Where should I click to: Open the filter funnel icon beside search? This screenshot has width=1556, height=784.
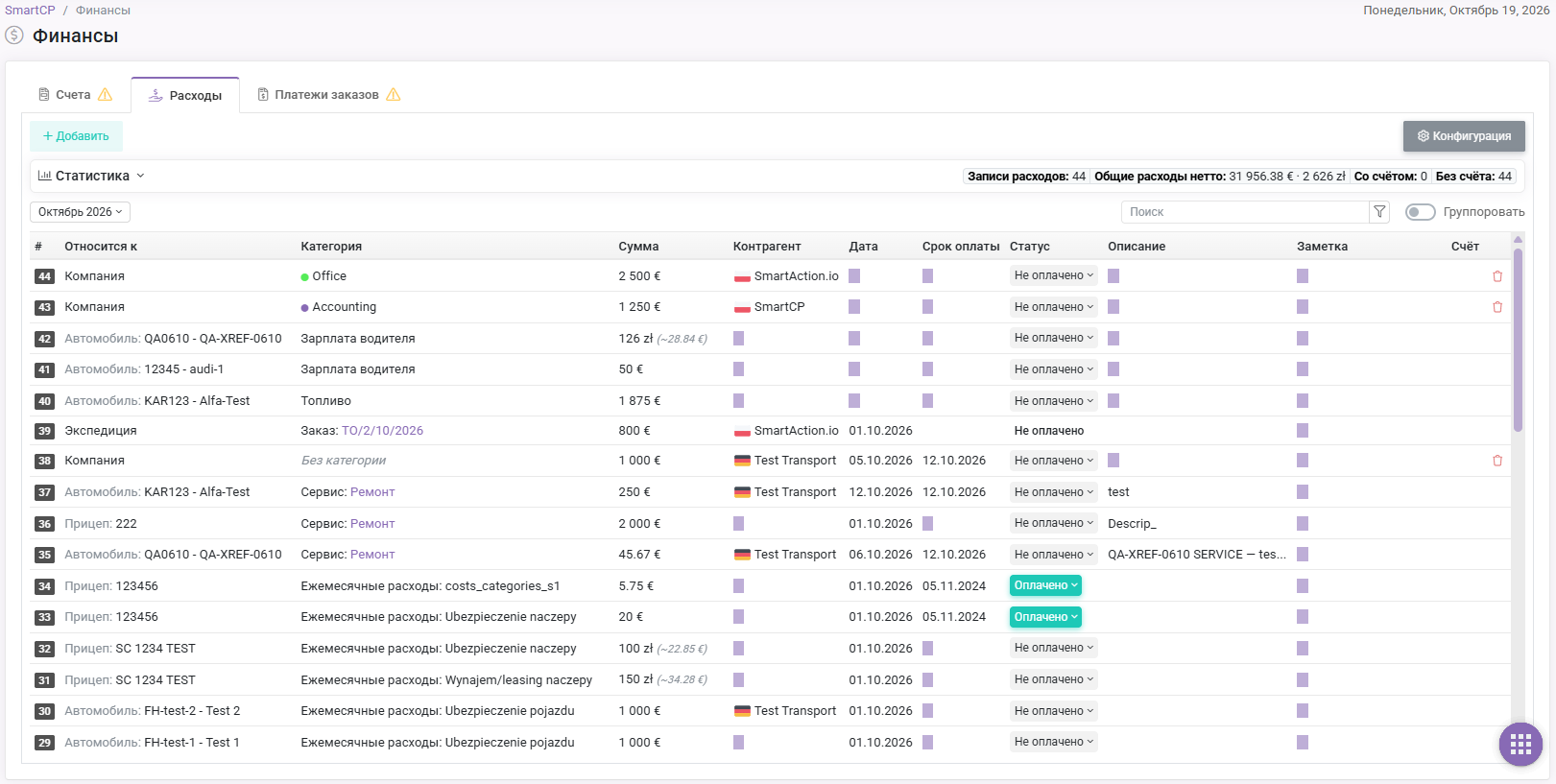click(1379, 212)
